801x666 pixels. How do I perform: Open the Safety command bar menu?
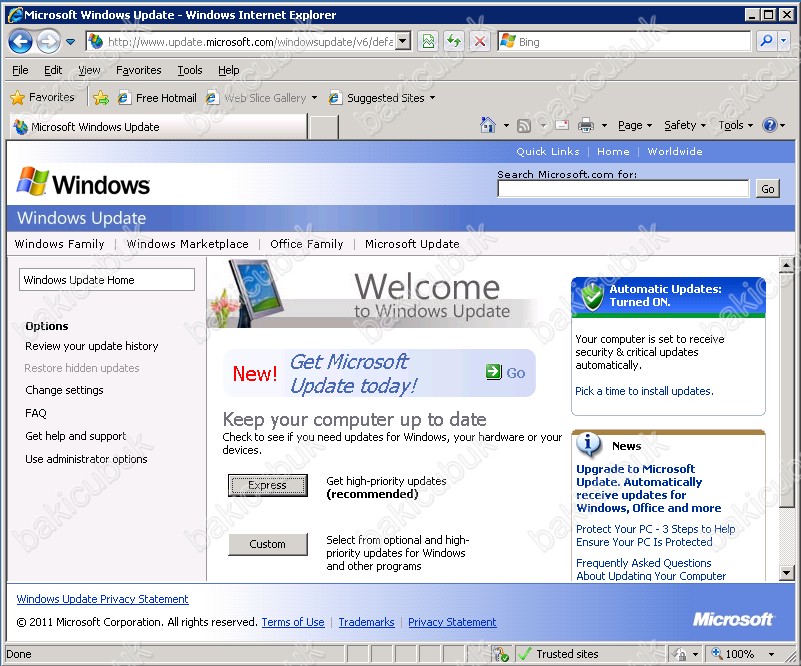tap(685, 125)
